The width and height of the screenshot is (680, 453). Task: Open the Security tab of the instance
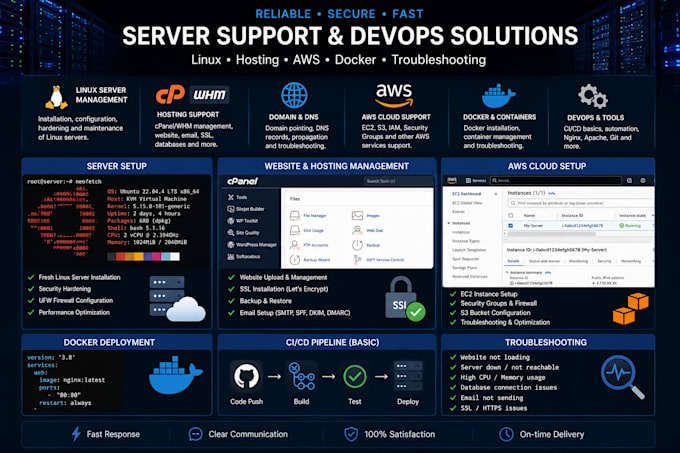click(605, 261)
